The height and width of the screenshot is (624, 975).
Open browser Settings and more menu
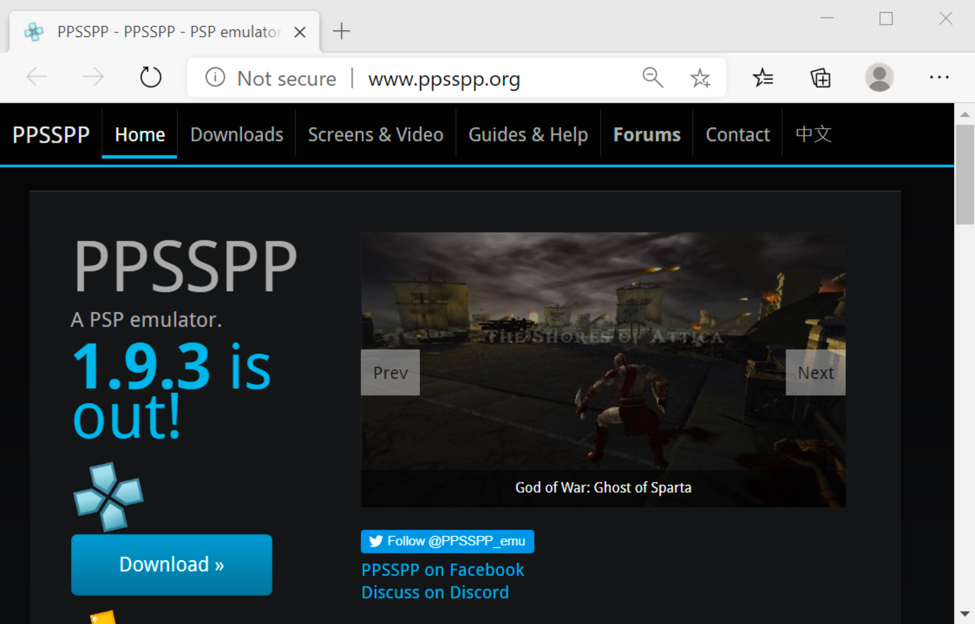point(938,78)
